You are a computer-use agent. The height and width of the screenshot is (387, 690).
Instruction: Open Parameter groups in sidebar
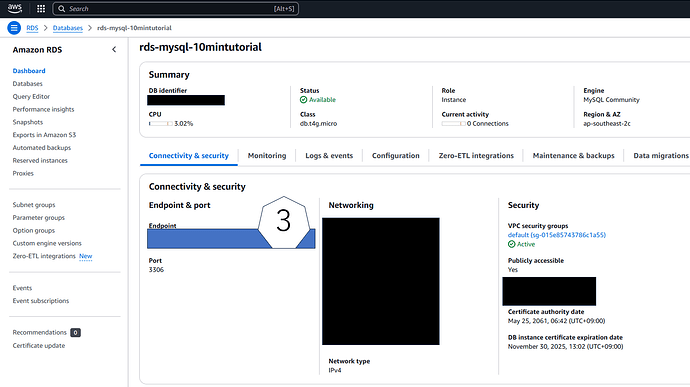[x=39, y=217]
